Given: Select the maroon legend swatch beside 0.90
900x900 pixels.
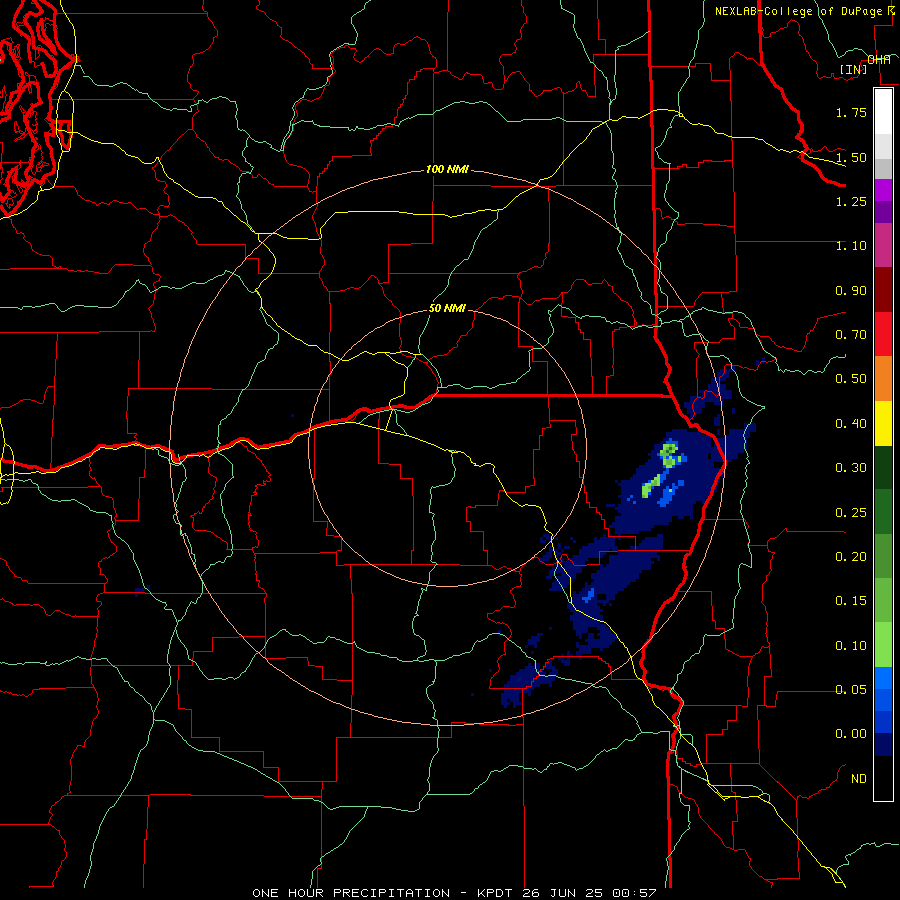Looking at the screenshot, I should click(x=883, y=290).
